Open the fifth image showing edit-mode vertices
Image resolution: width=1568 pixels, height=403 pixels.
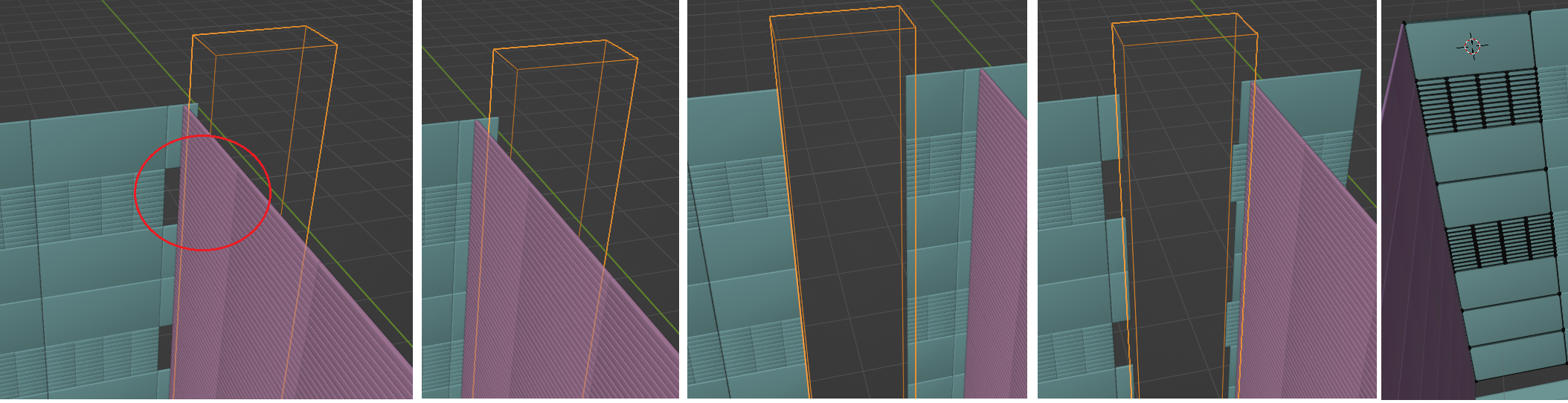pos(1474,199)
